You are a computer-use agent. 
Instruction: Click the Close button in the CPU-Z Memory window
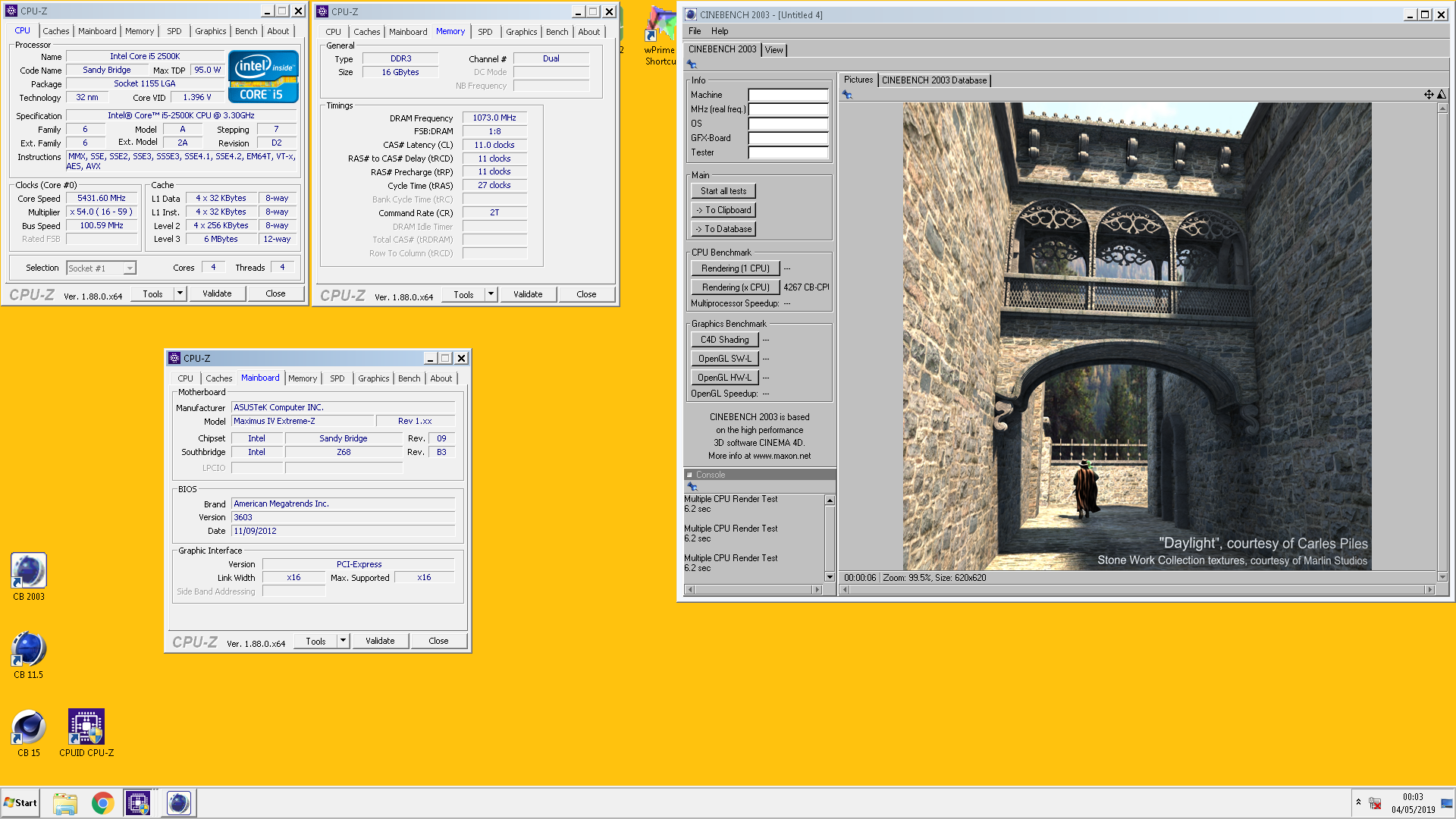(x=586, y=294)
